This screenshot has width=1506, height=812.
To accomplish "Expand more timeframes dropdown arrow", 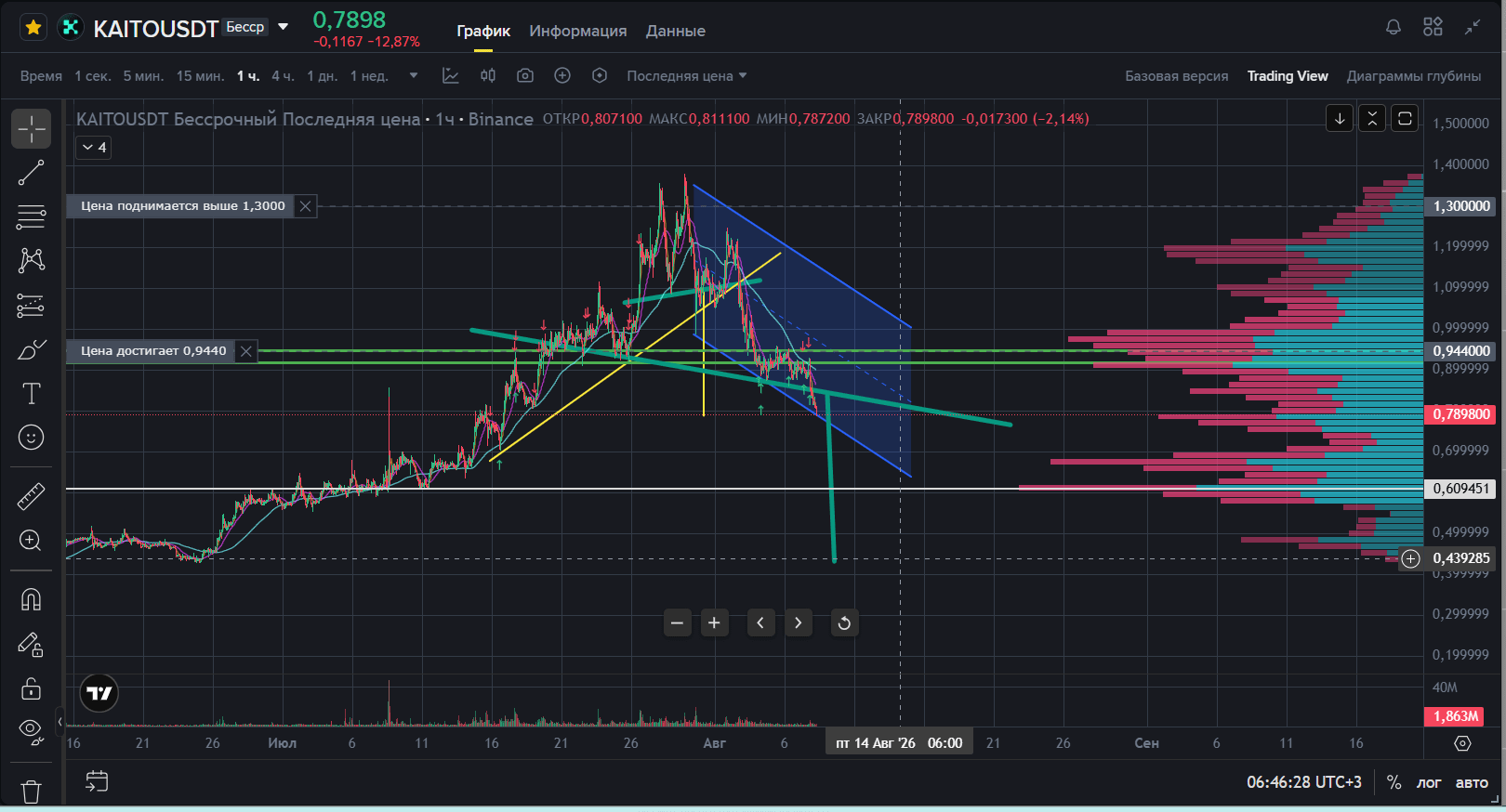I will coord(414,76).
